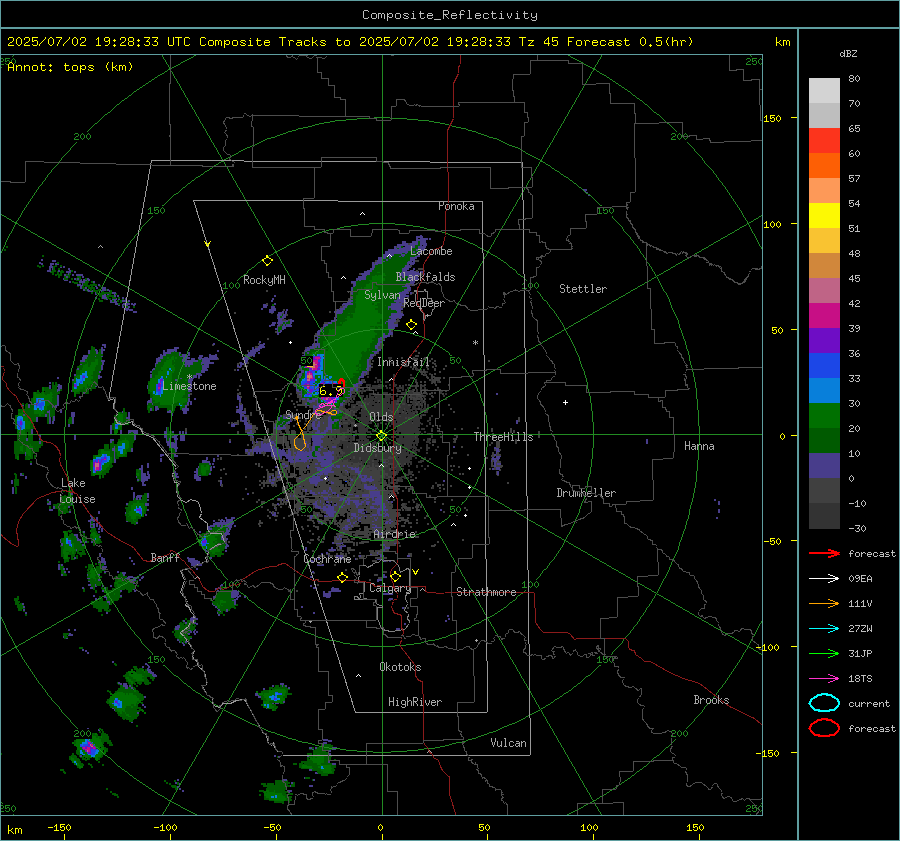
Task: Click the white 09EA arrow icon
Action: (x=824, y=579)
